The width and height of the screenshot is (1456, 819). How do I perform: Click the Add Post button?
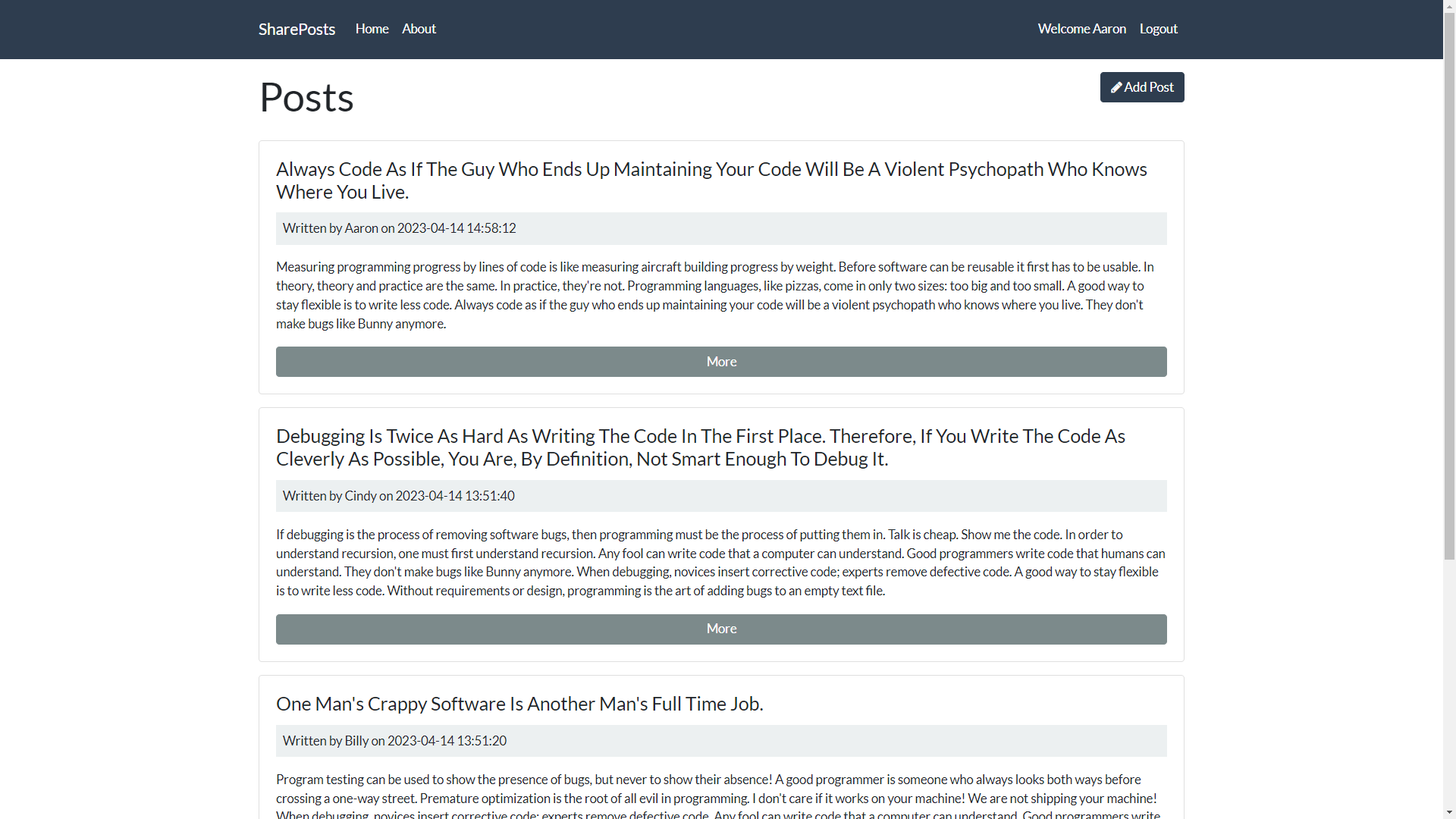pos(1142,87)
